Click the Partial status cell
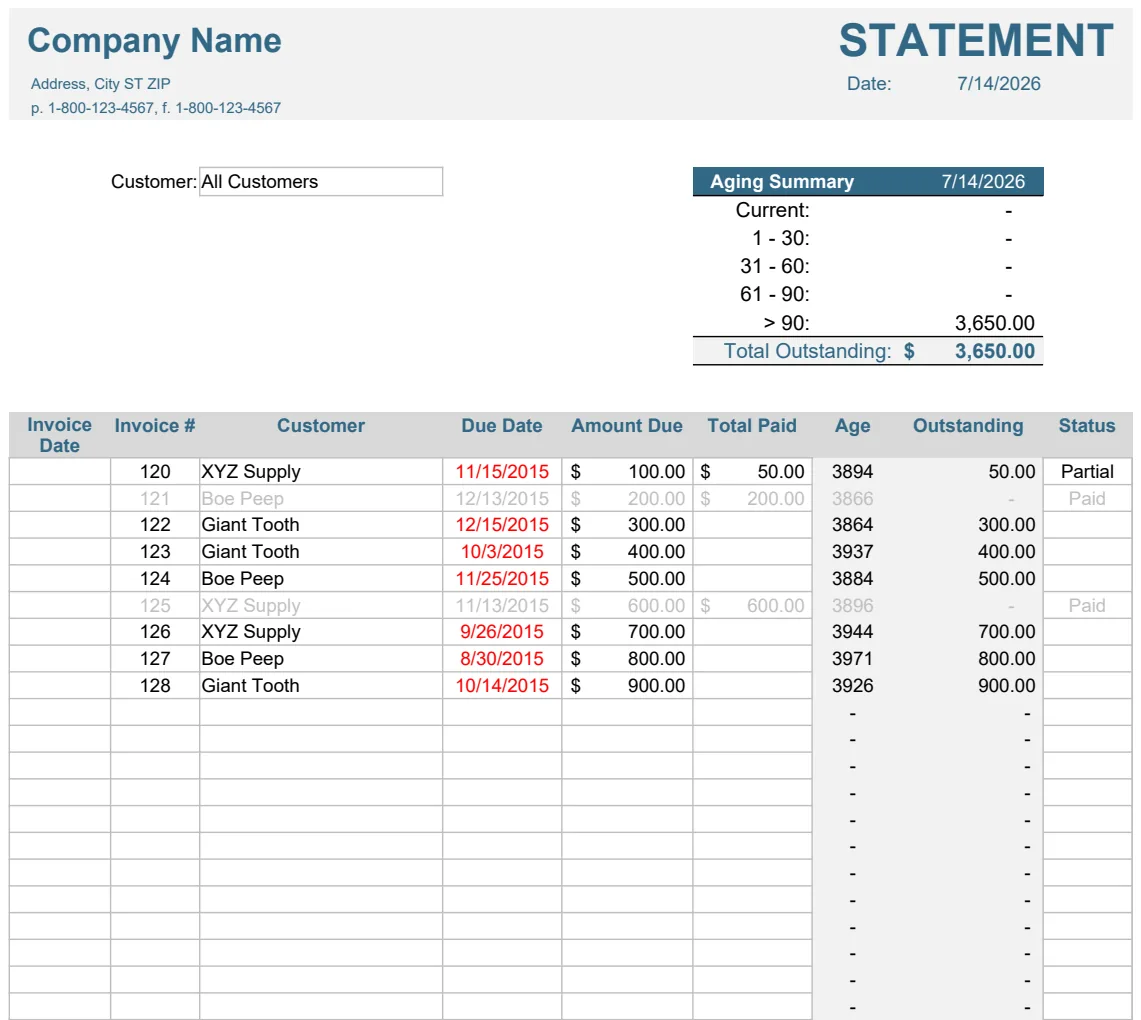The width and height of the screenshot is (1141, 1020). [x=1087, y=471]
